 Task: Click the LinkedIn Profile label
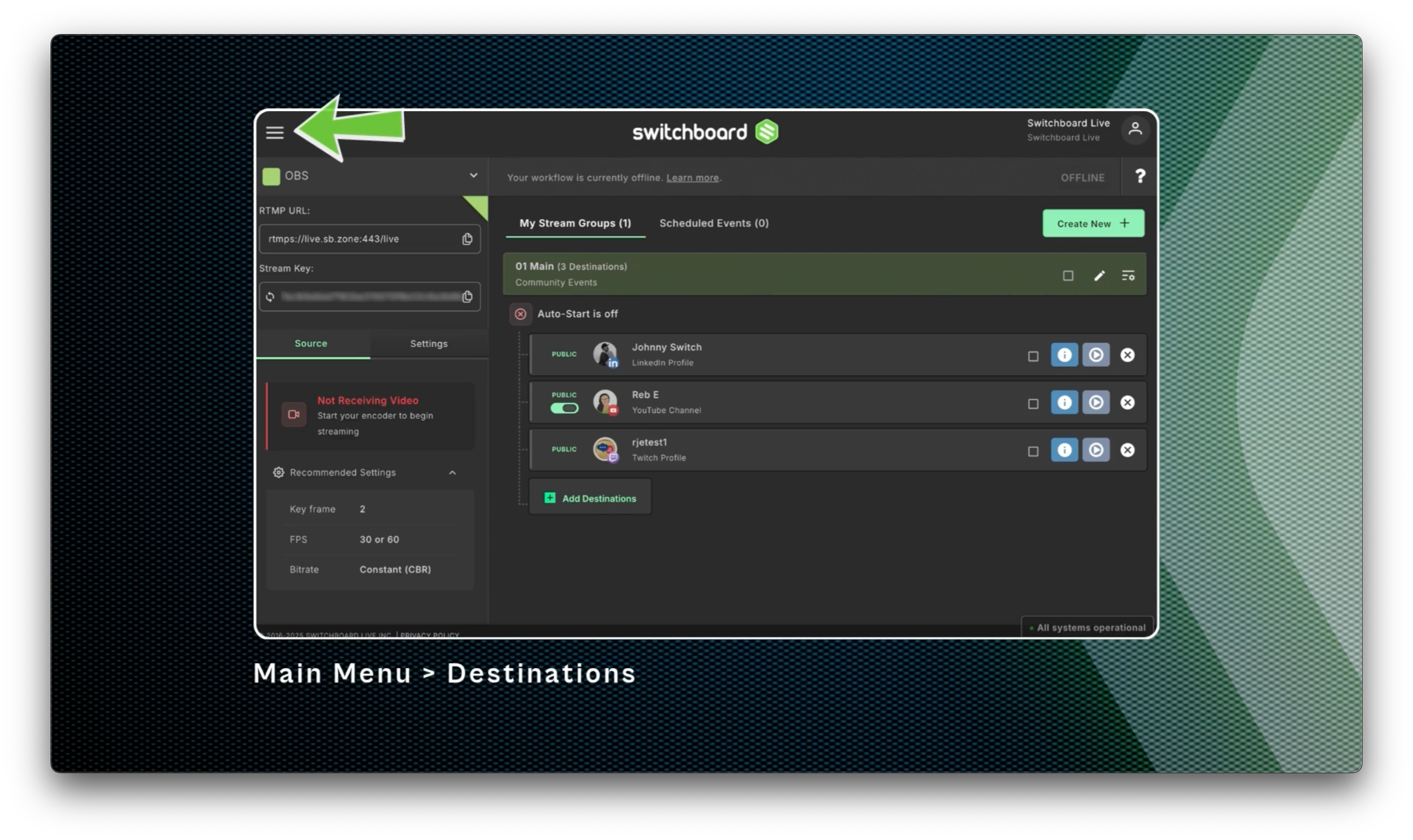pyautogui.click(x=662, y=363)
